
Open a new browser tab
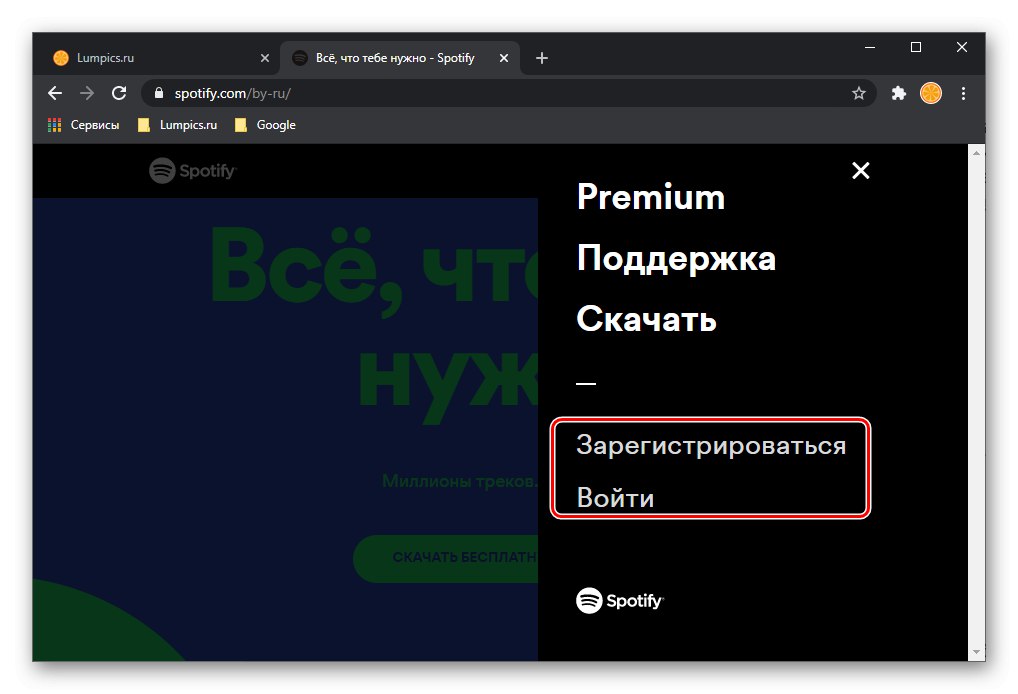tap(542, 58)
